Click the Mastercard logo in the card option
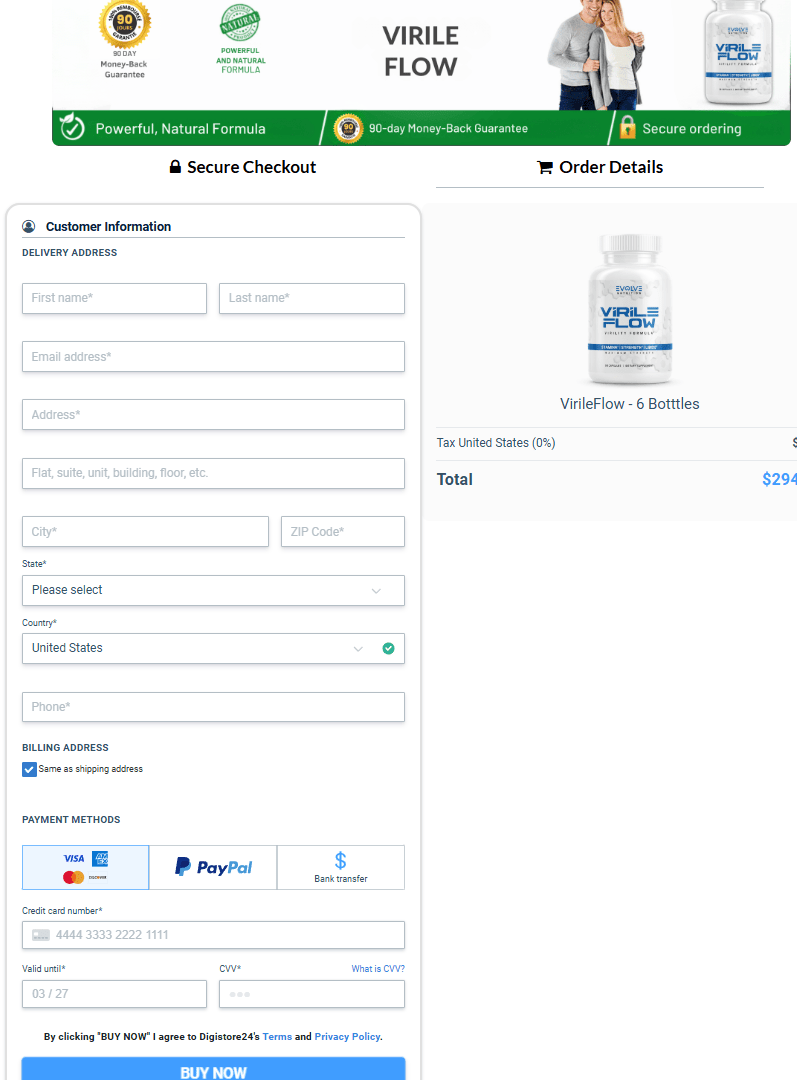The height and width of the screenshot is (1080, 797). (74, 878)
